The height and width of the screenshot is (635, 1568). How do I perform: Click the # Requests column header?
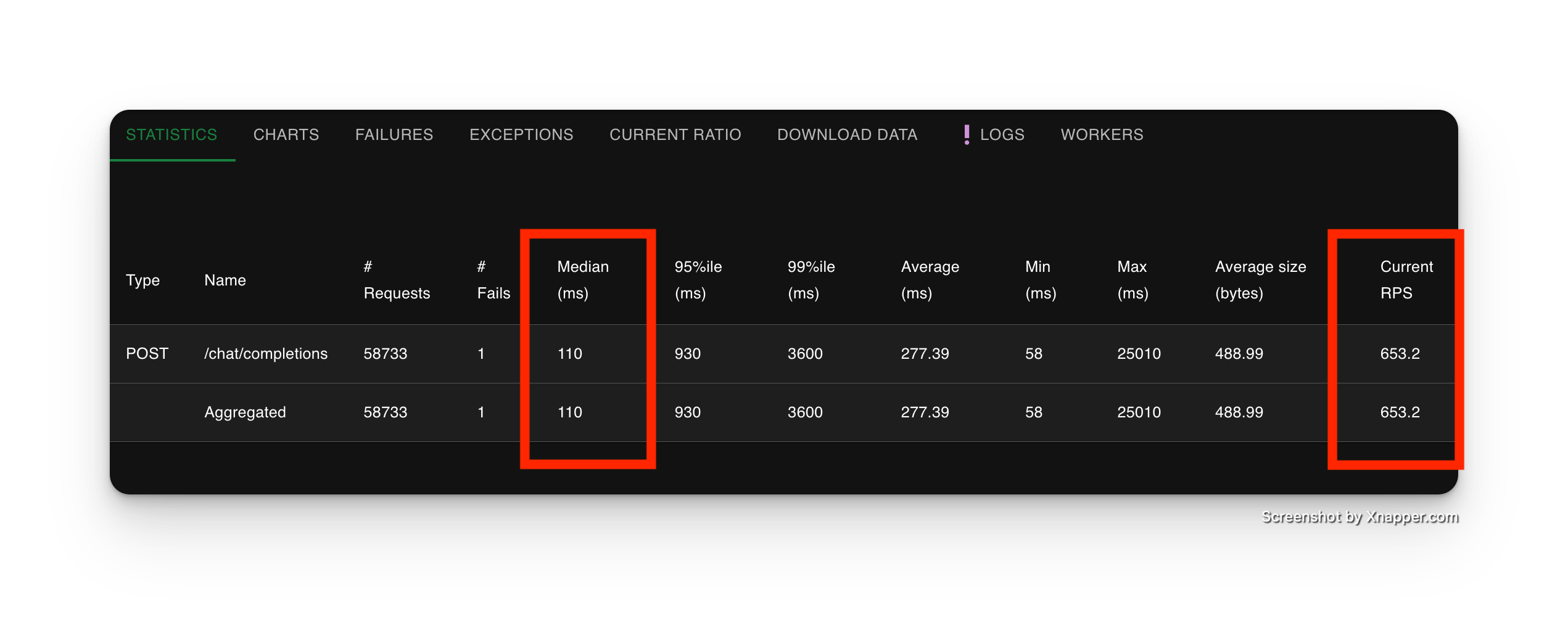[396, 280]
